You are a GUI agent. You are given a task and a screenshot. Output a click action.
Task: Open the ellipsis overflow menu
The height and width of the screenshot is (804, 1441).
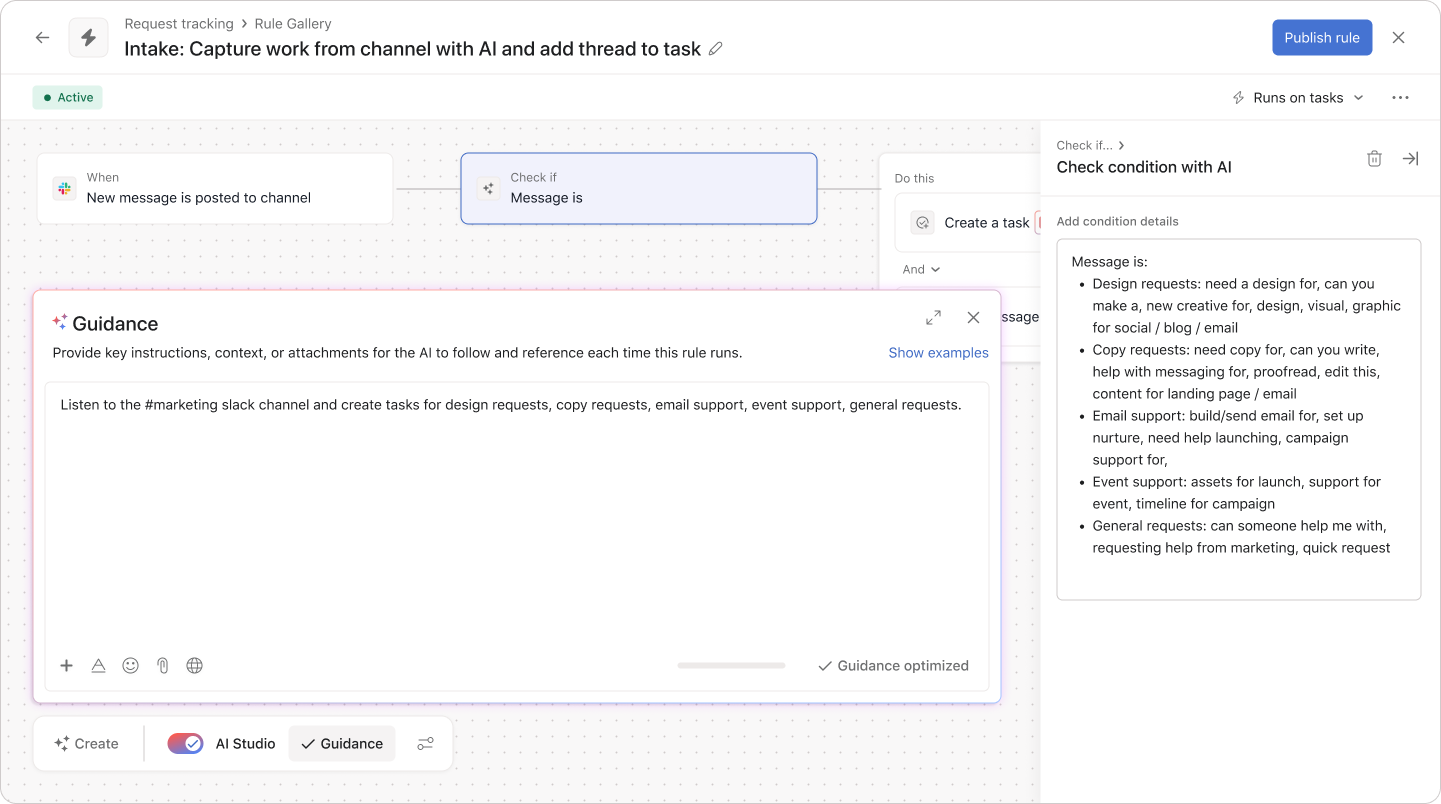[1400, 97]
